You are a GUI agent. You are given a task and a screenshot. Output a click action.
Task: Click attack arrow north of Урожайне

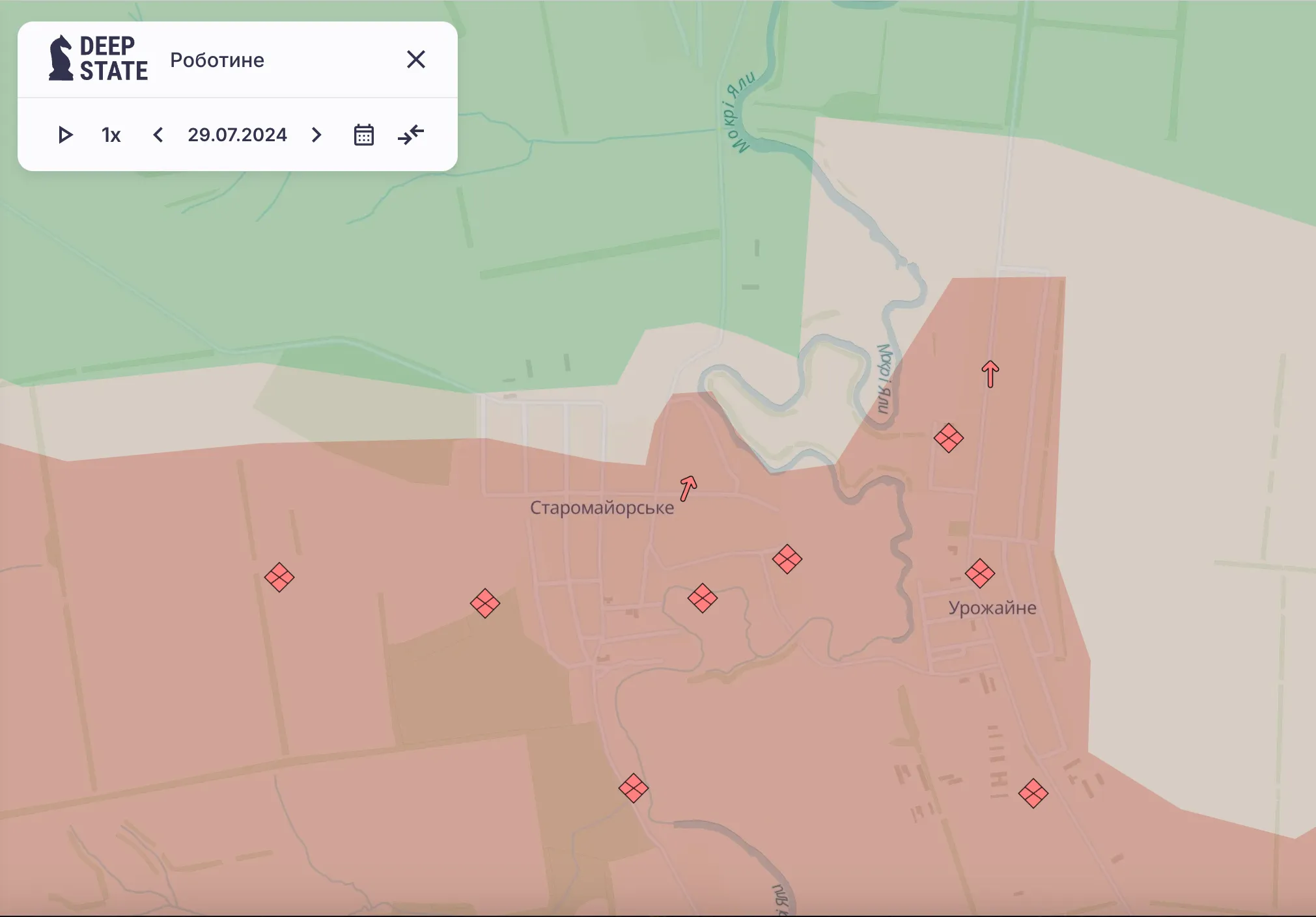click(x=990, y=374)
